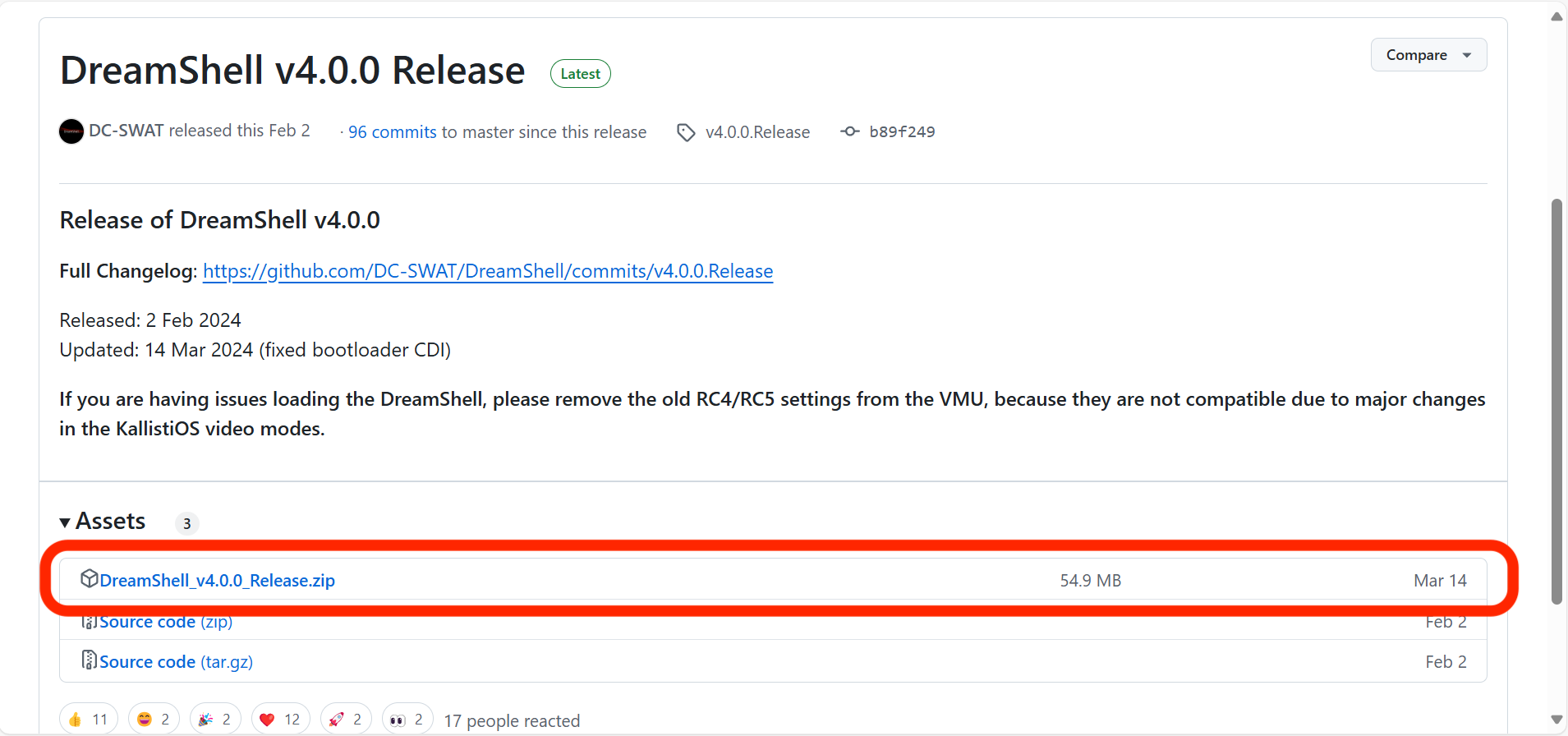Toggle the party popper reaction

tap(215, 720)
